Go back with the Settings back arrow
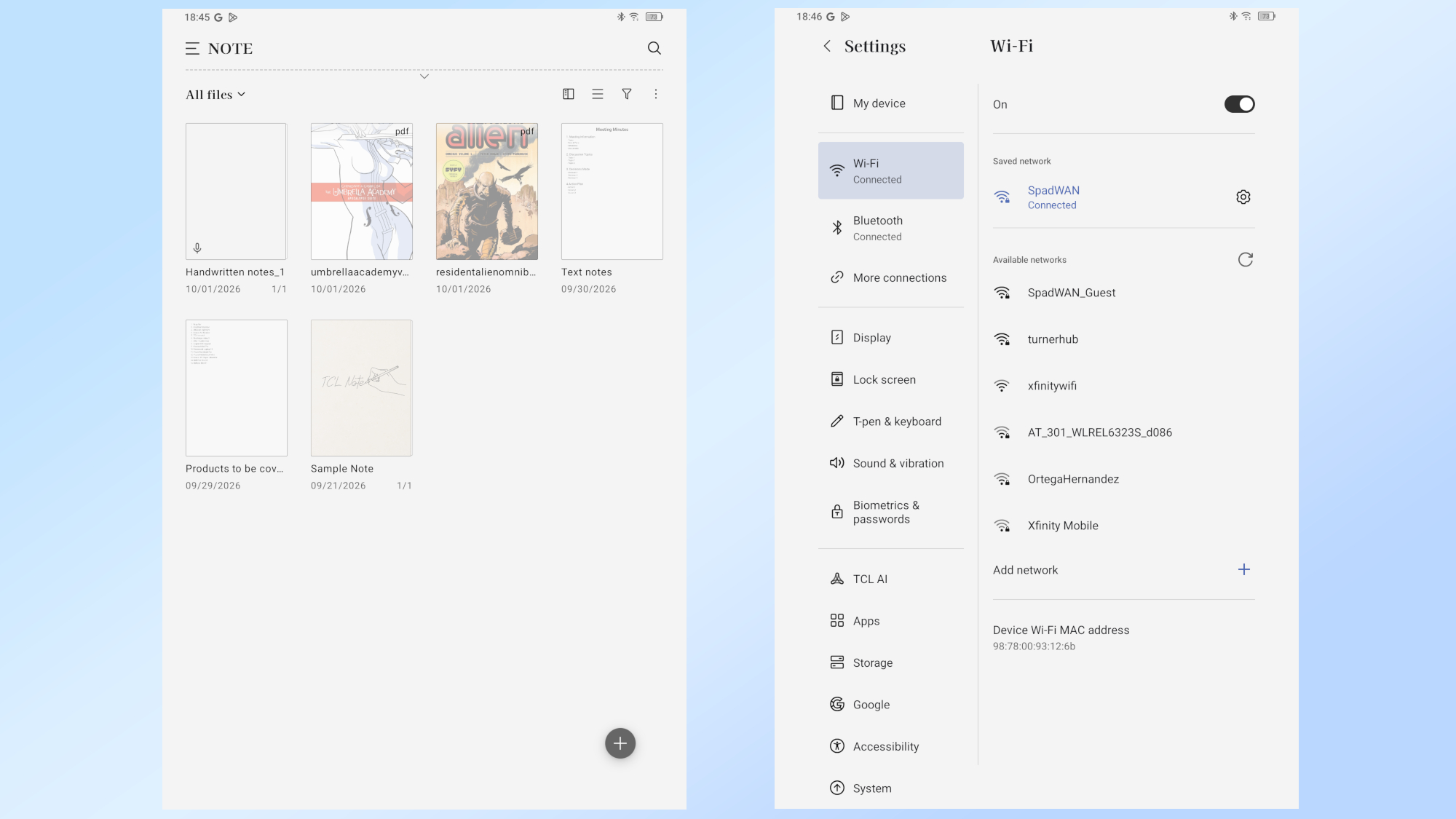The height and width of the screenshot is (819, 1456). coord(827,46)
